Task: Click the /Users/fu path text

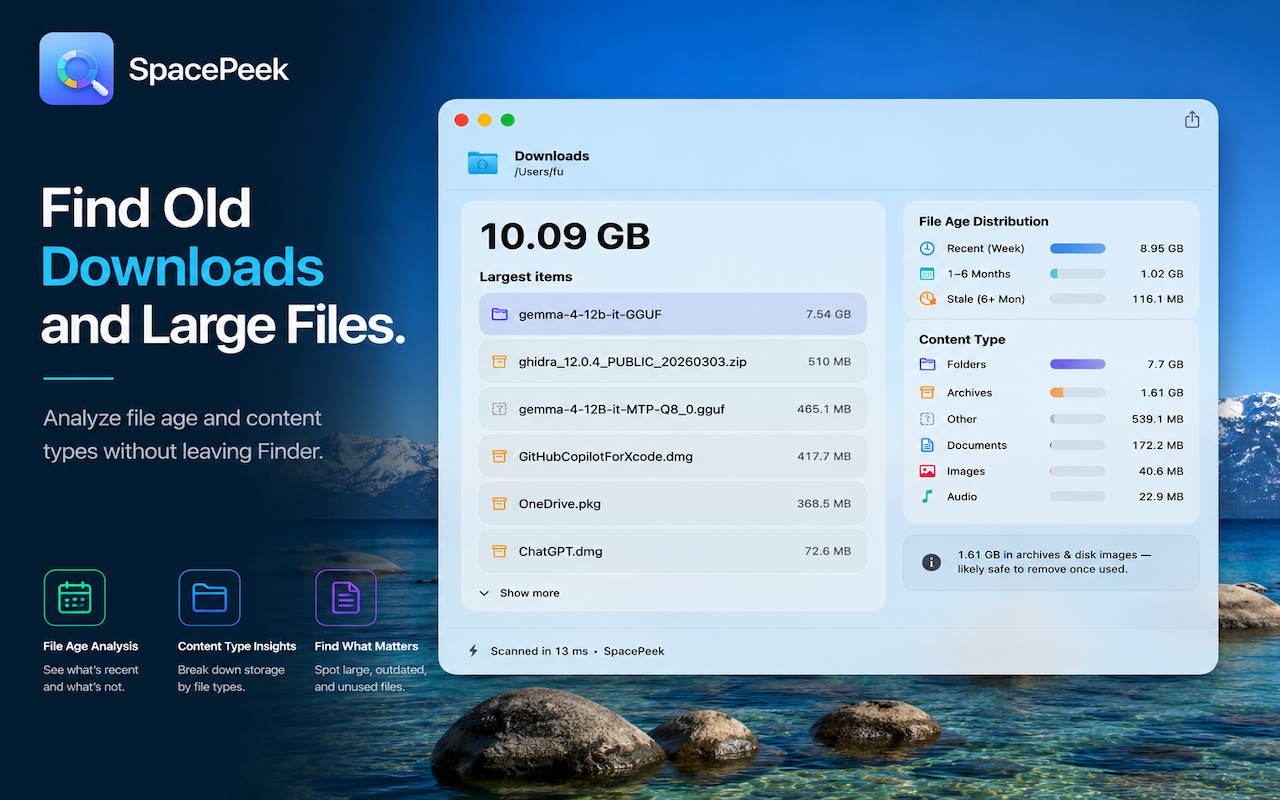Action: coord(539,172)
